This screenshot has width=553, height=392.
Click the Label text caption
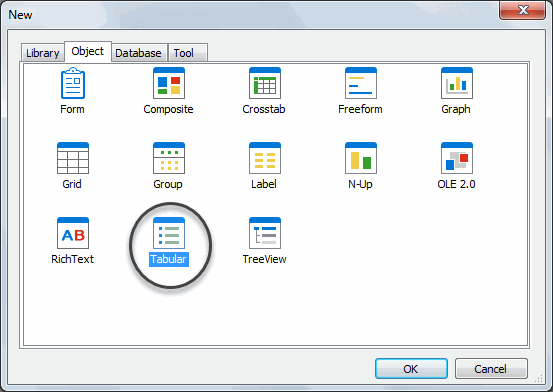point(264,184)
